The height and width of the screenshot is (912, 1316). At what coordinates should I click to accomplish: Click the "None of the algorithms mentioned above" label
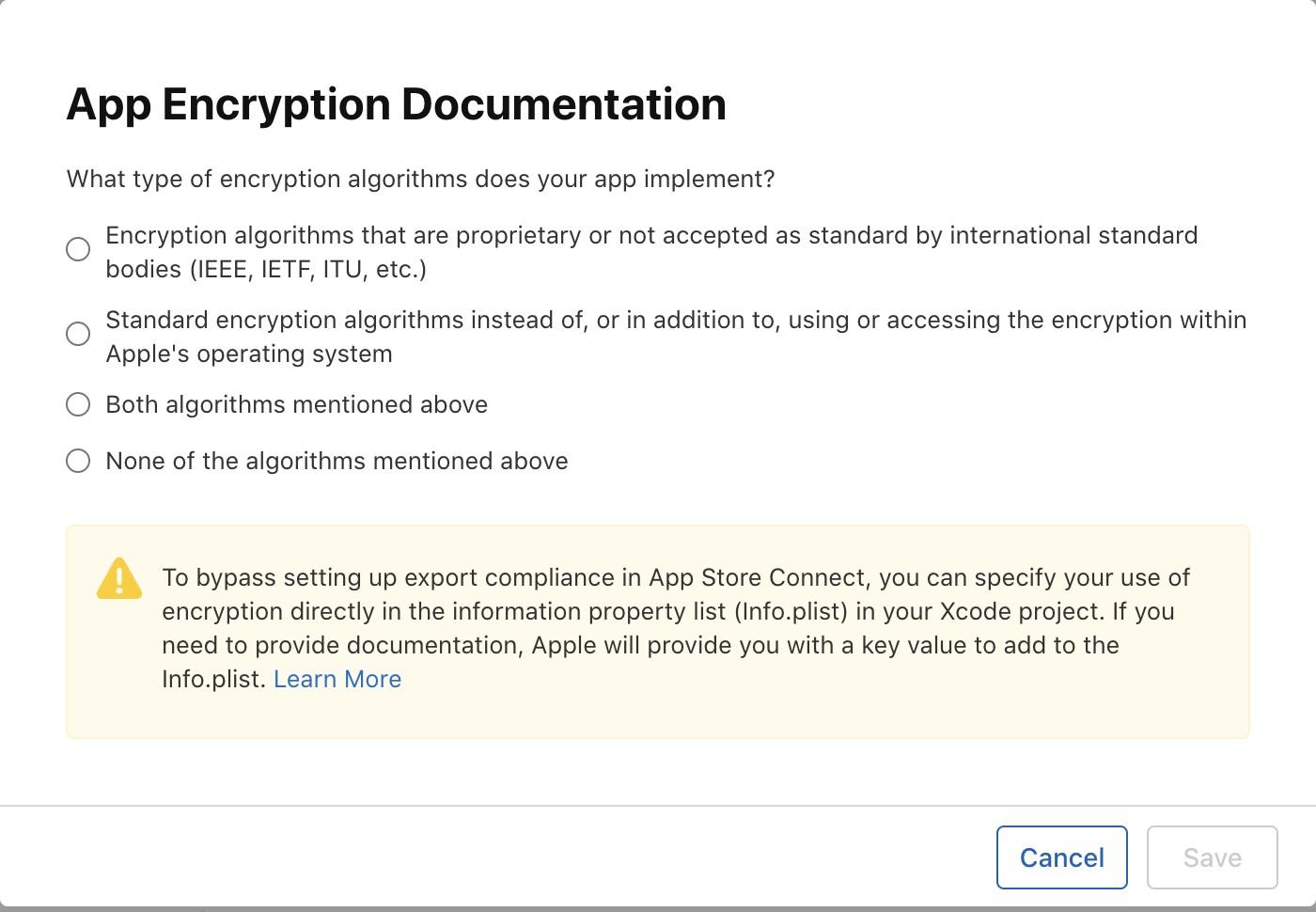(x=337, y=461)
